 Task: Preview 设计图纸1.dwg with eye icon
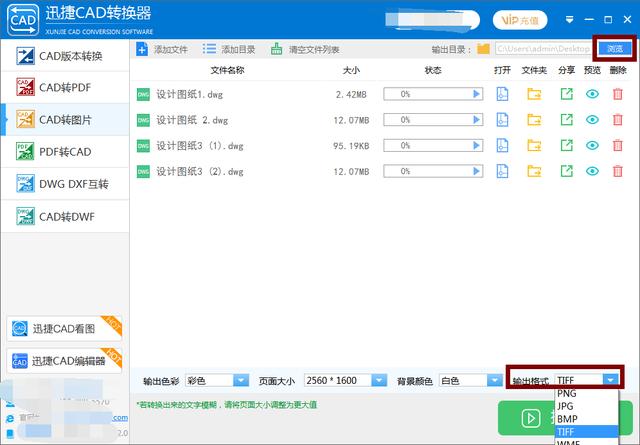[592, 94]
